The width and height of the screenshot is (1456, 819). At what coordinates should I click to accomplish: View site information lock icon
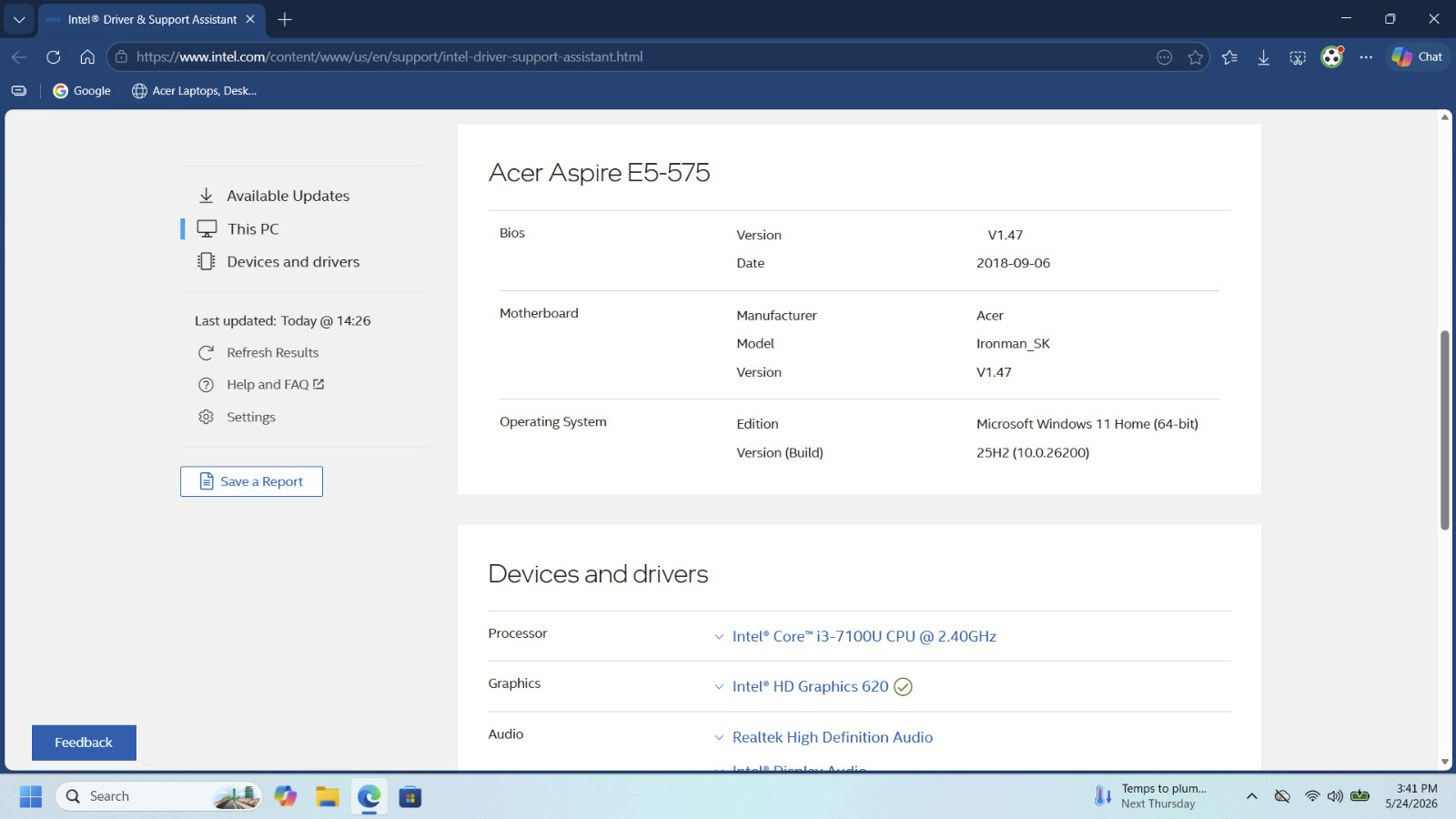[x=121, y=57]
